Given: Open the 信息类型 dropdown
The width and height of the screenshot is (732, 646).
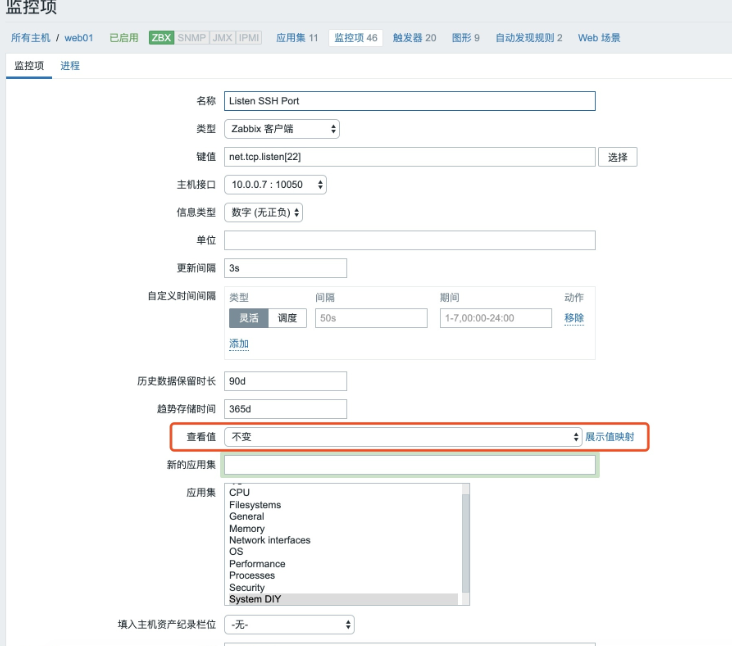Looking at the screenshot, I should (263, 212).
